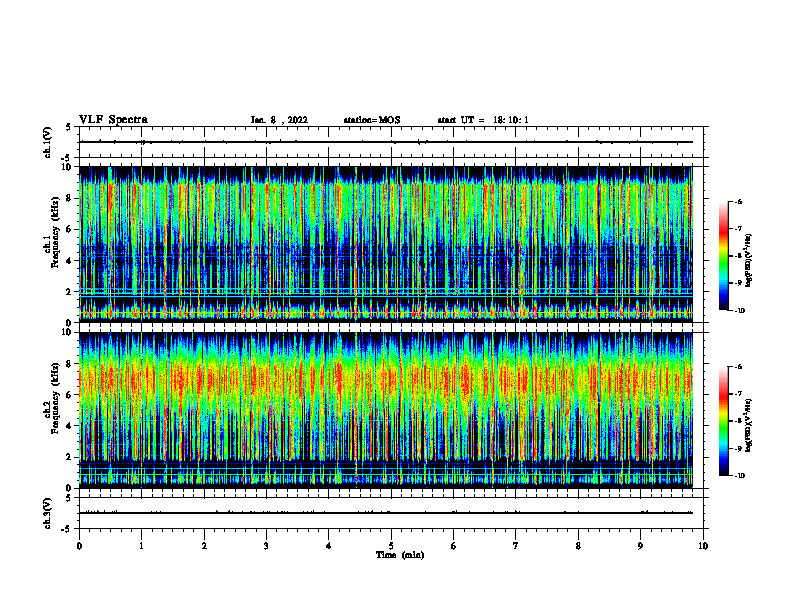
Task: Click the "station=MOS" header text
Action: point(372,120)
